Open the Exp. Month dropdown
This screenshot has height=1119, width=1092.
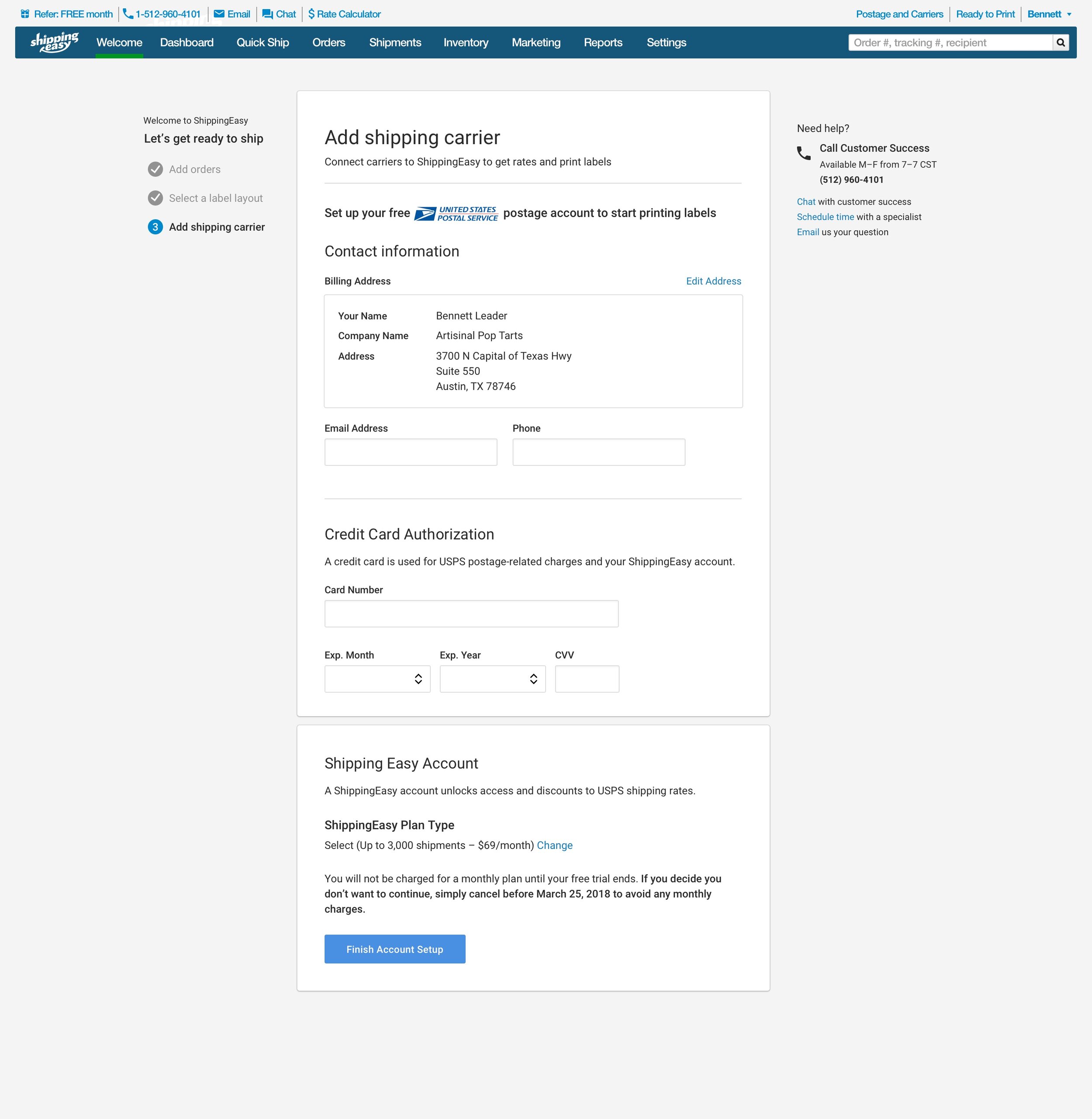point(377,679)
